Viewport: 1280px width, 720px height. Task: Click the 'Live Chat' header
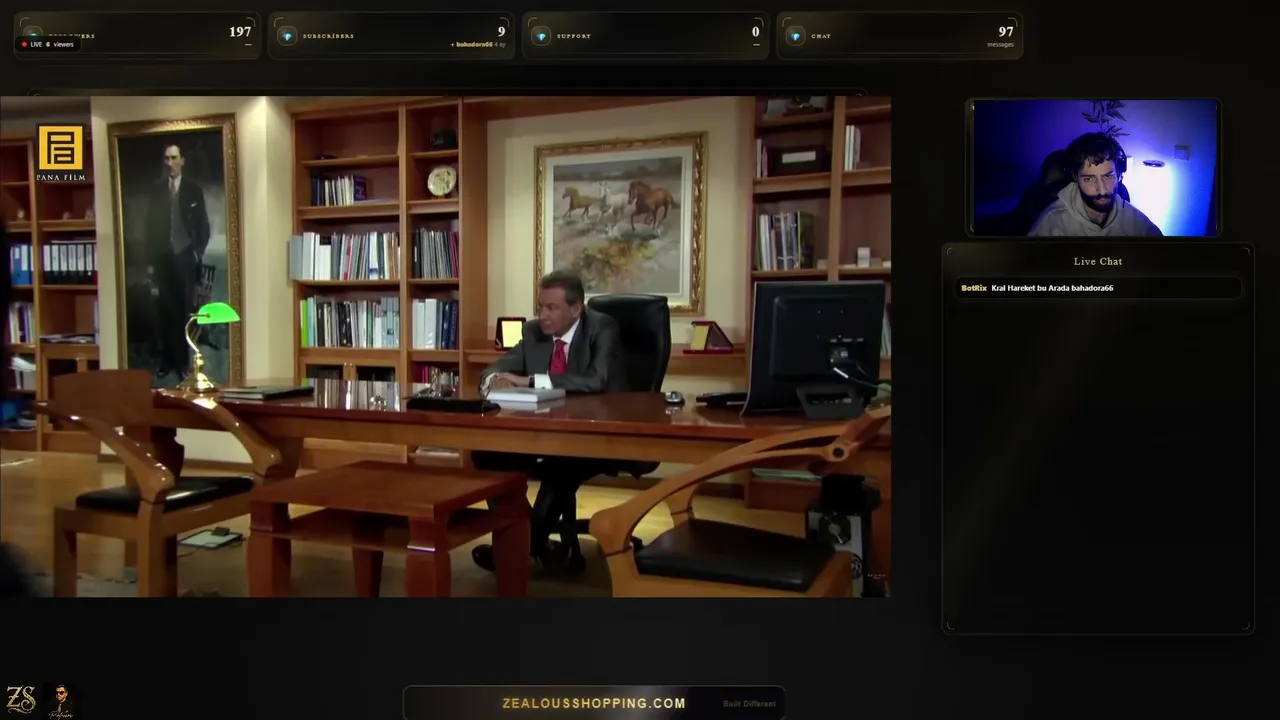[1098, 261]
